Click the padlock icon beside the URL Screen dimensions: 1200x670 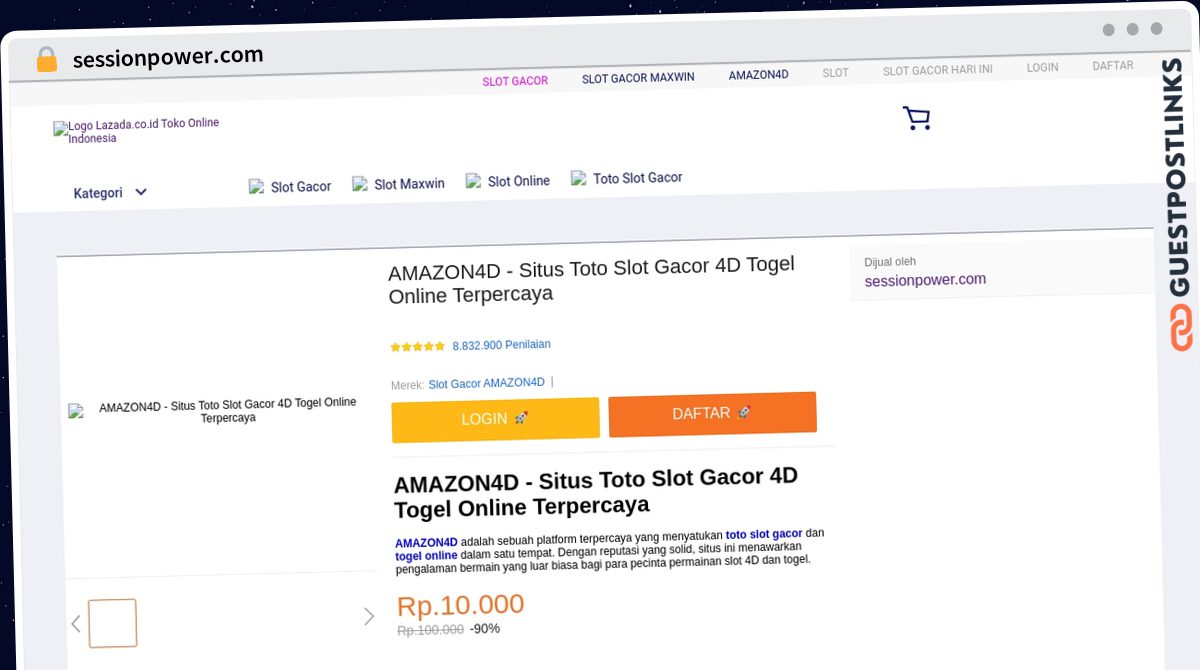point(46,60)
